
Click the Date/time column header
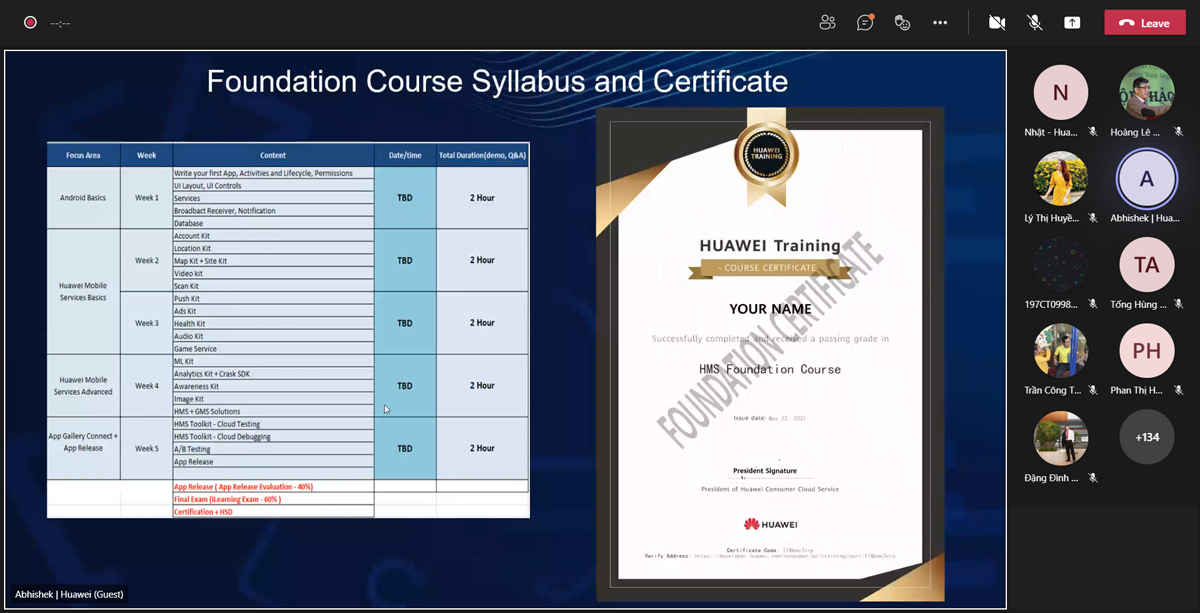[x=405, y=155]
